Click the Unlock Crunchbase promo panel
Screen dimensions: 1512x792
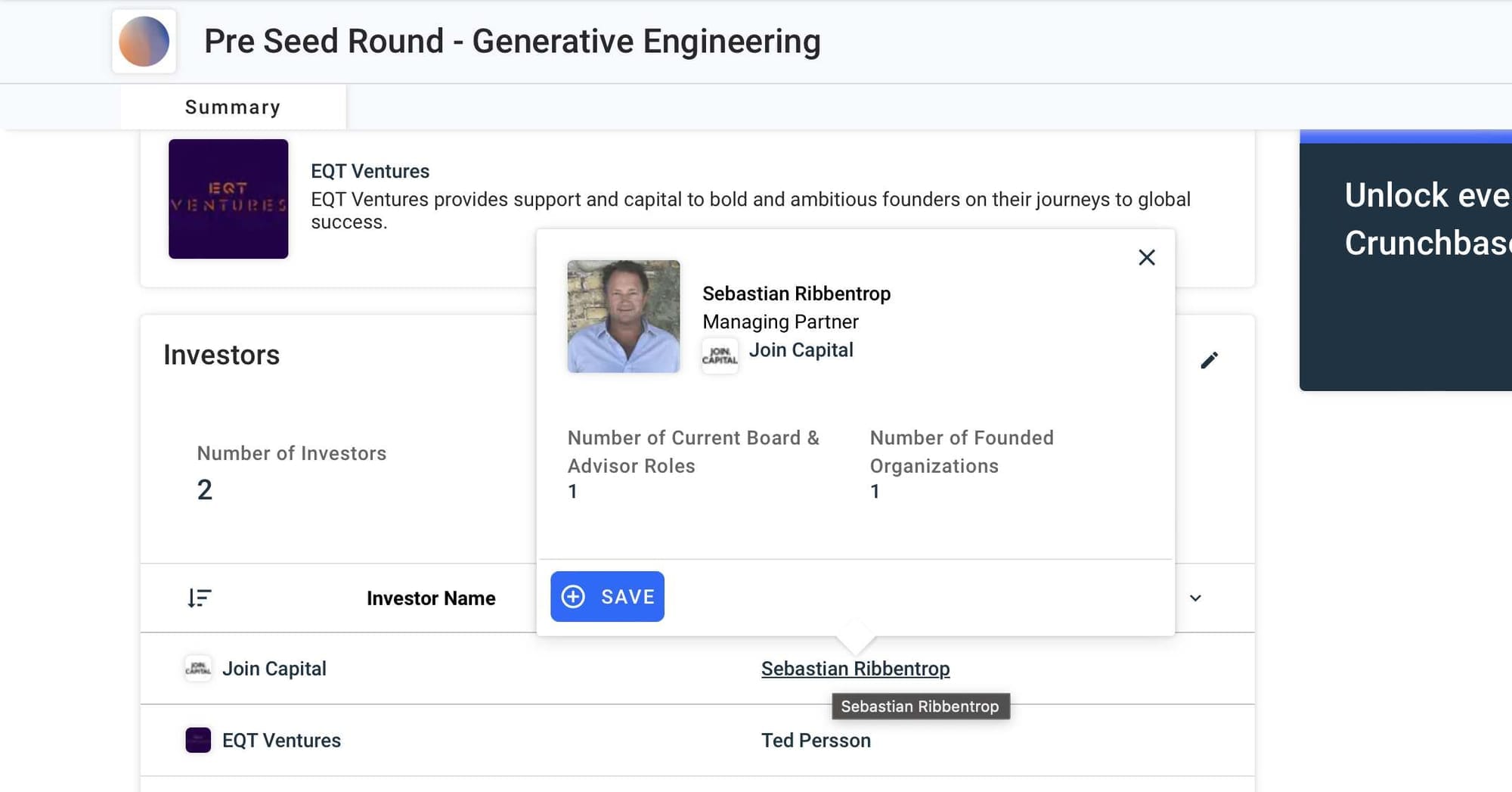pos(1405,261)
